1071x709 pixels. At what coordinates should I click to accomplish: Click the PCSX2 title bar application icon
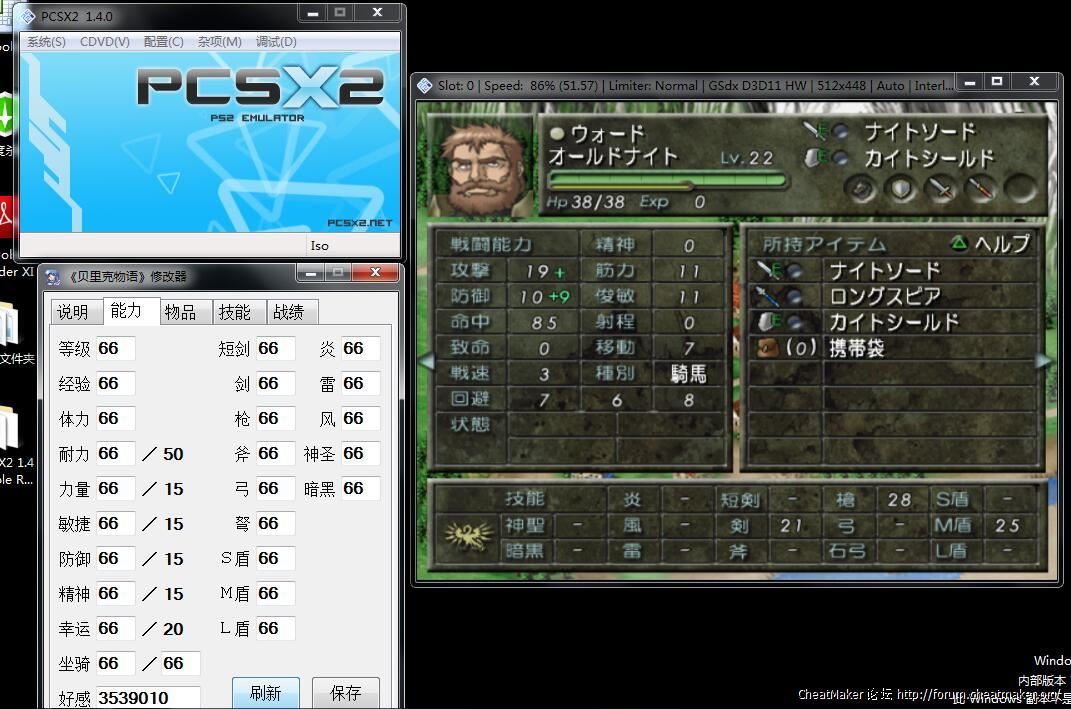(x=29, y=16)
